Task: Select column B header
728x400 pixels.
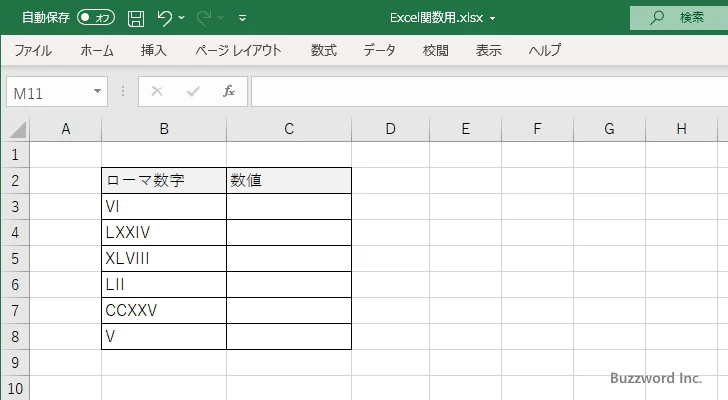Action: point(164,129)
